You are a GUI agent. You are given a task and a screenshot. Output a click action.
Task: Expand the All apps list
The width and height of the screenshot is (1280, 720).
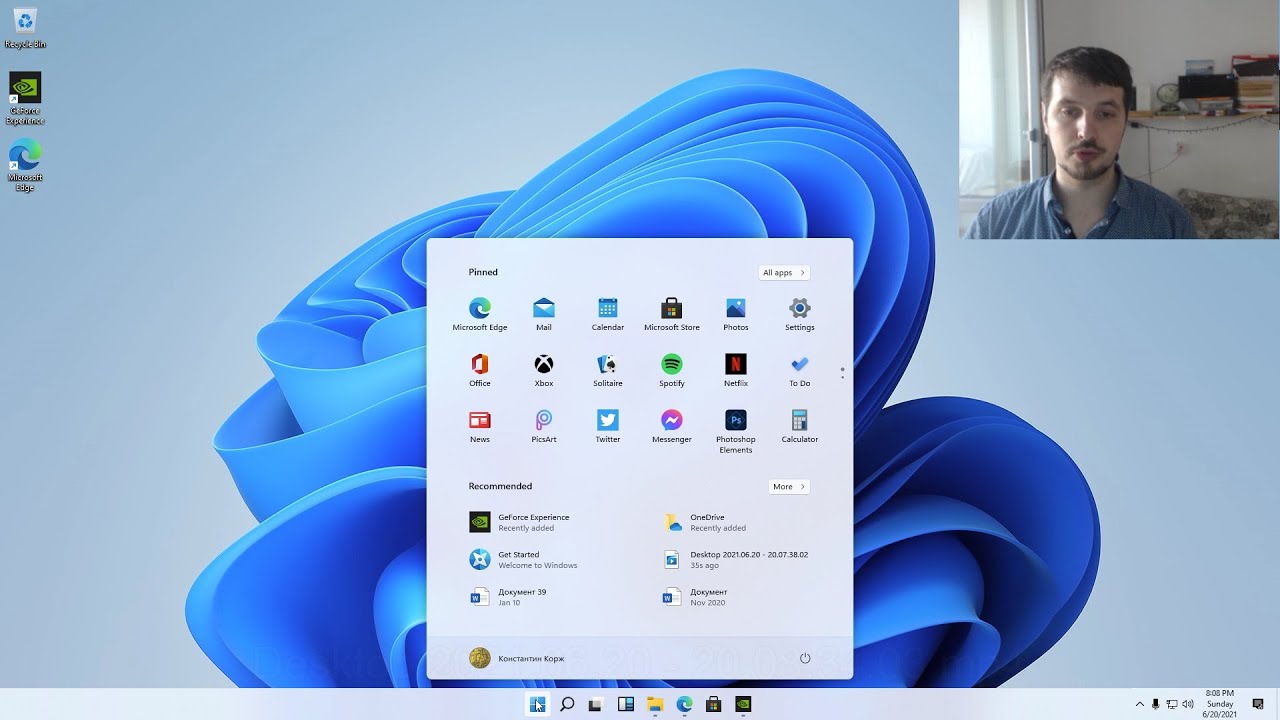click(x=784, y=272)
